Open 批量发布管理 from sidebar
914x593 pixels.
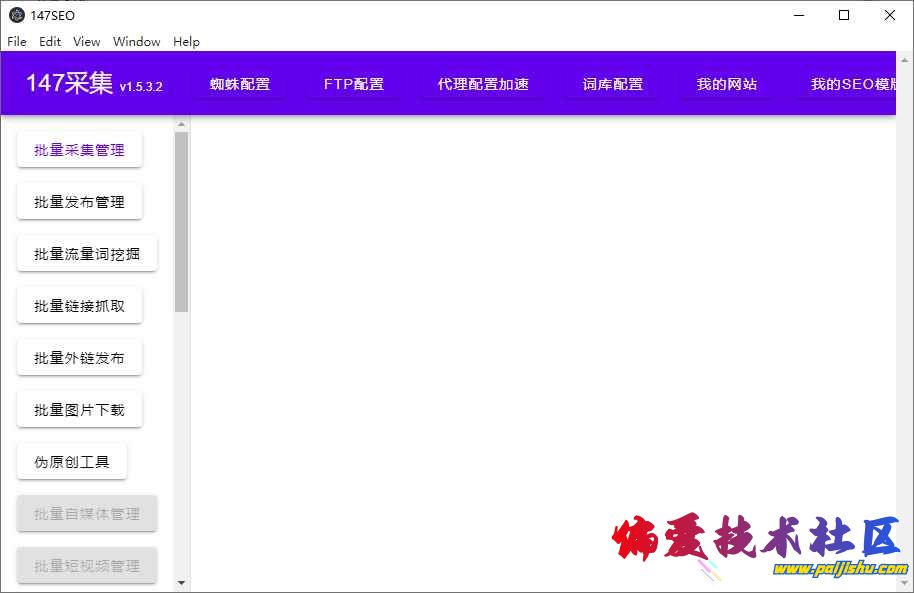[x=80, y=202]
